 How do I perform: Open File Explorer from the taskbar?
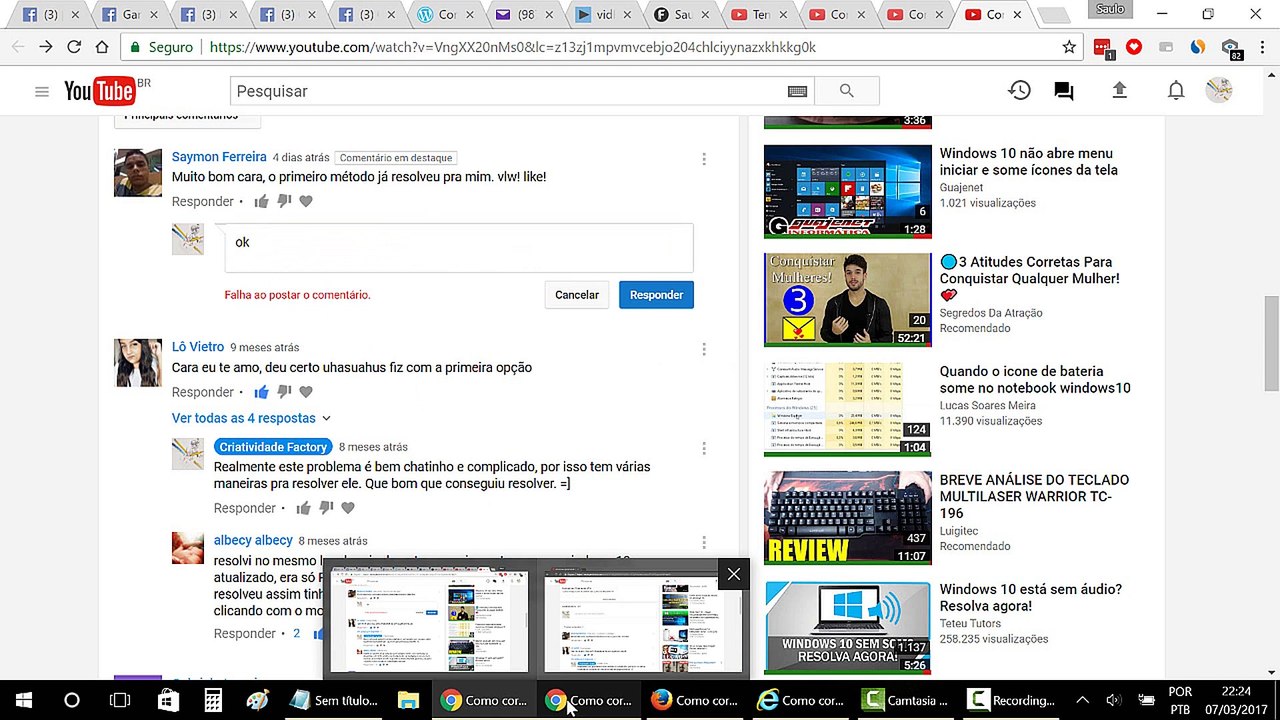(408, 700)
